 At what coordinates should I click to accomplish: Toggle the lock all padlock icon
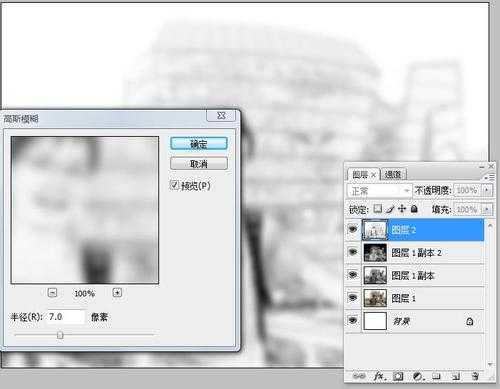coord(414,209)
